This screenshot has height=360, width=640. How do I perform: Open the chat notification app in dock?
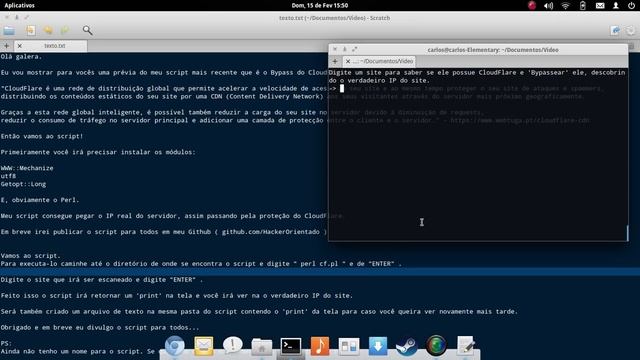click(x=233, y=346)
